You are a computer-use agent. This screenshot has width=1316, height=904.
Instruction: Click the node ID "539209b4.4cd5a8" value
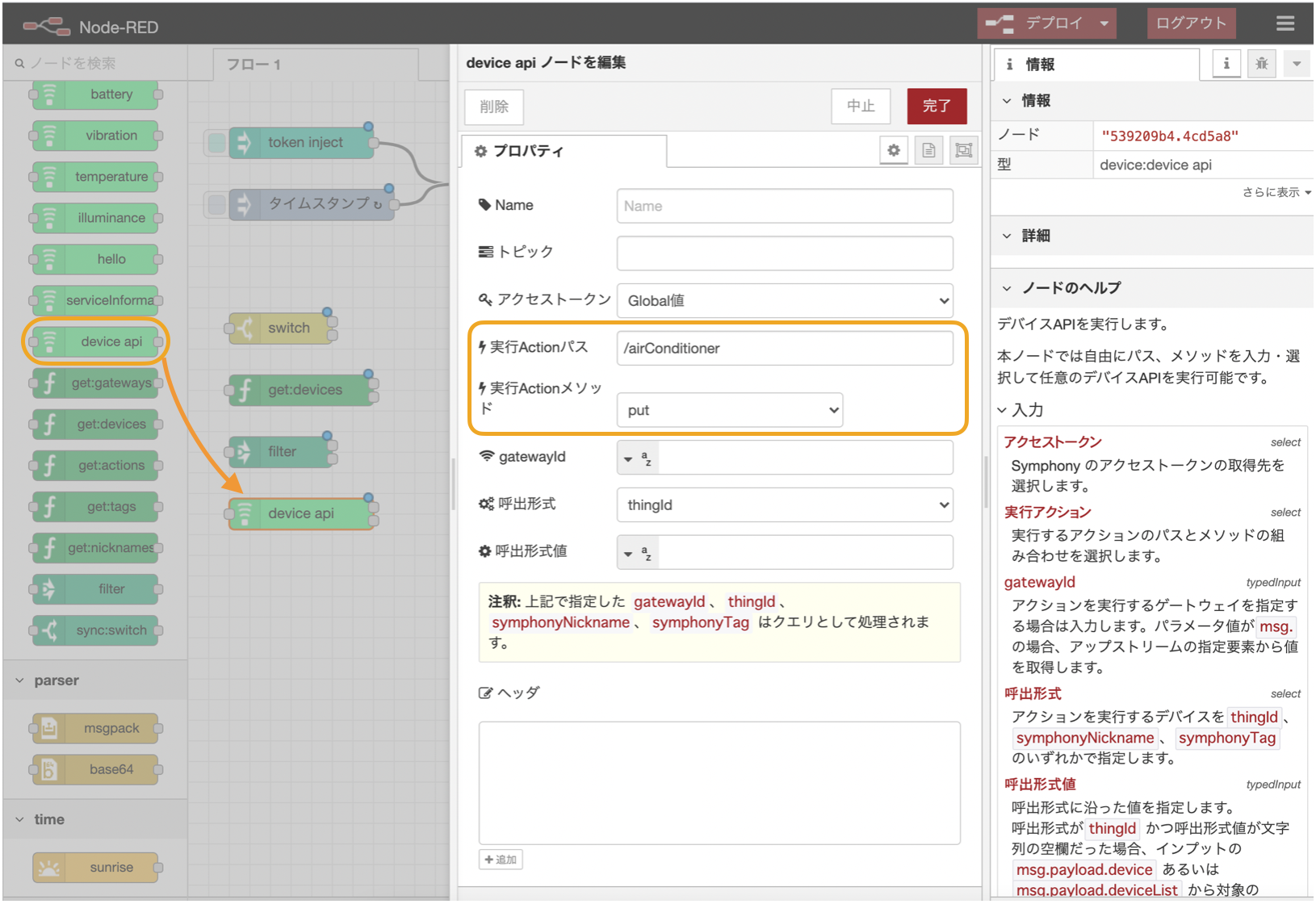tap(1170, 136)
